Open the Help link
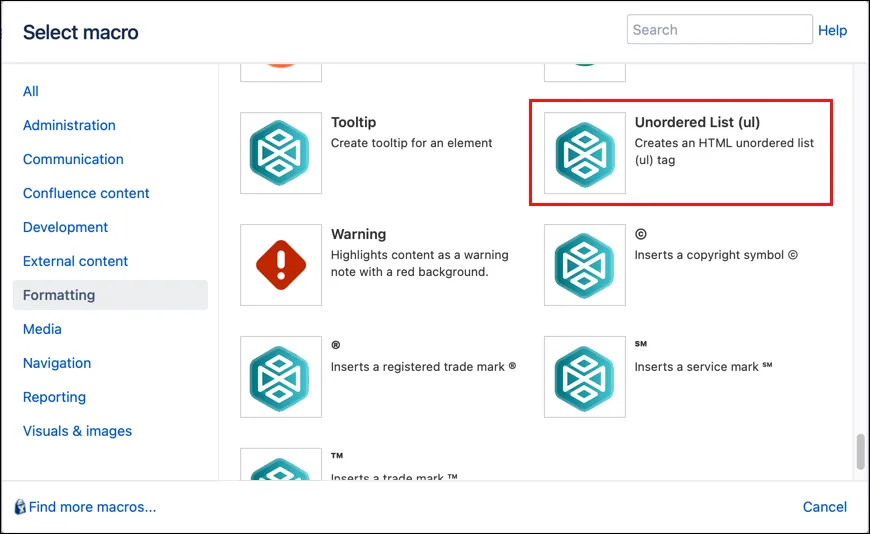Image resolution: width=870 pixels, height=534 pixels. [832, 31]
